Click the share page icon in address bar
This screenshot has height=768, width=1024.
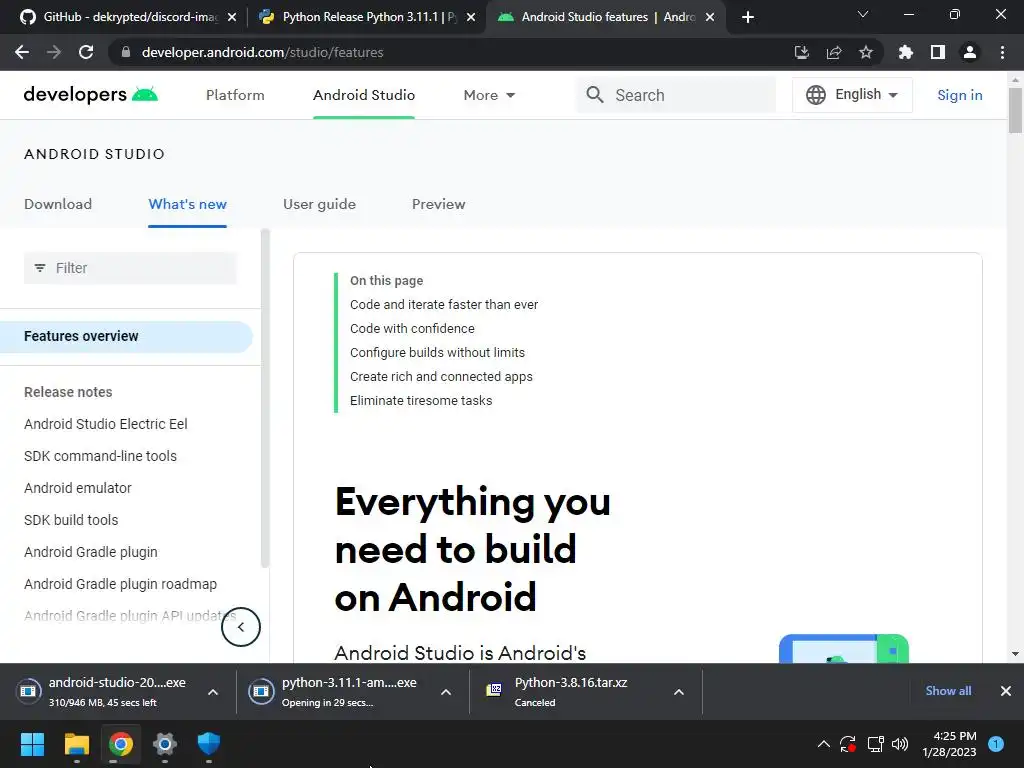click(x=834, y=52)
